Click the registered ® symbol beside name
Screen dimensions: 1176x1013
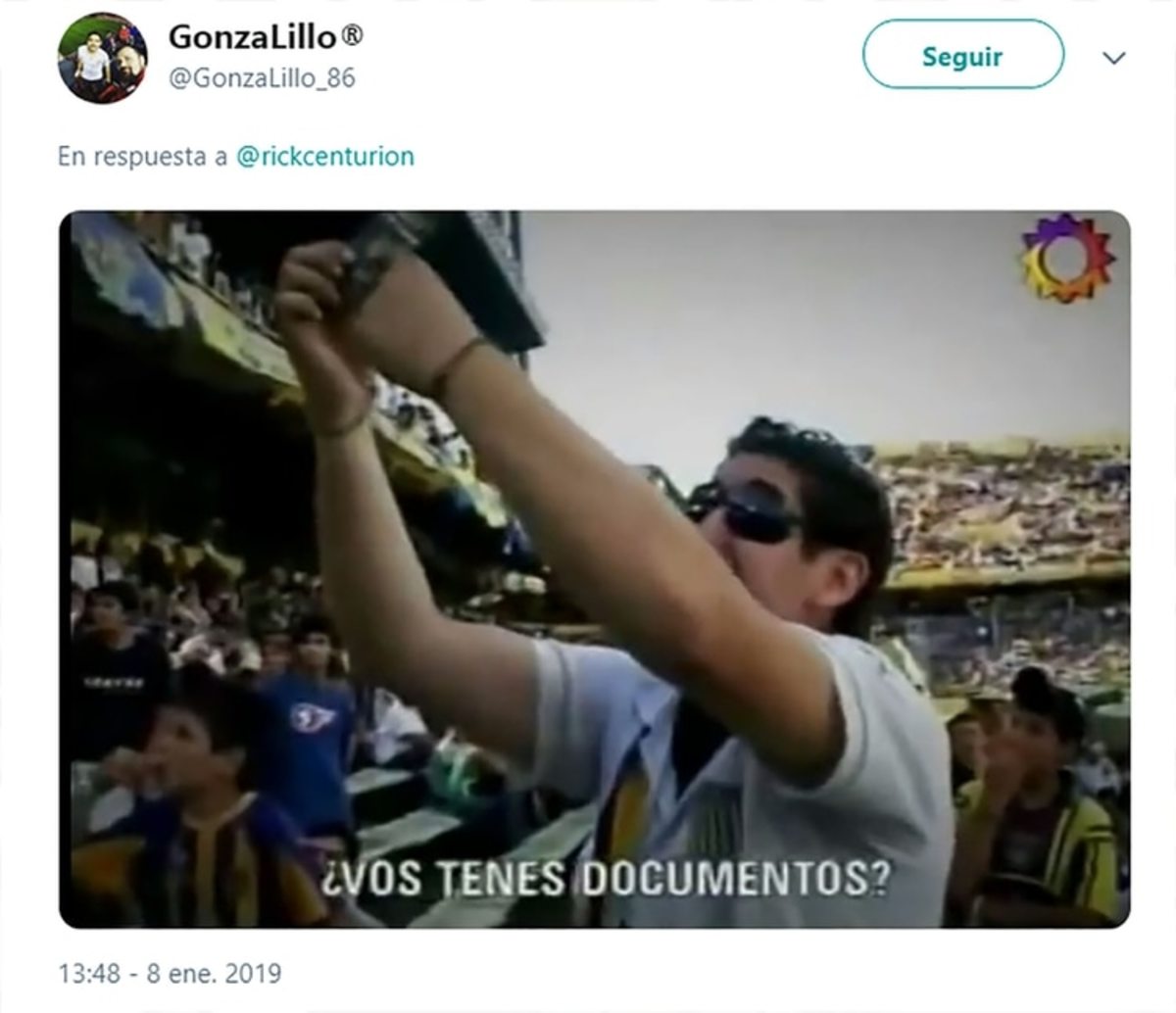tap(352, 35)
